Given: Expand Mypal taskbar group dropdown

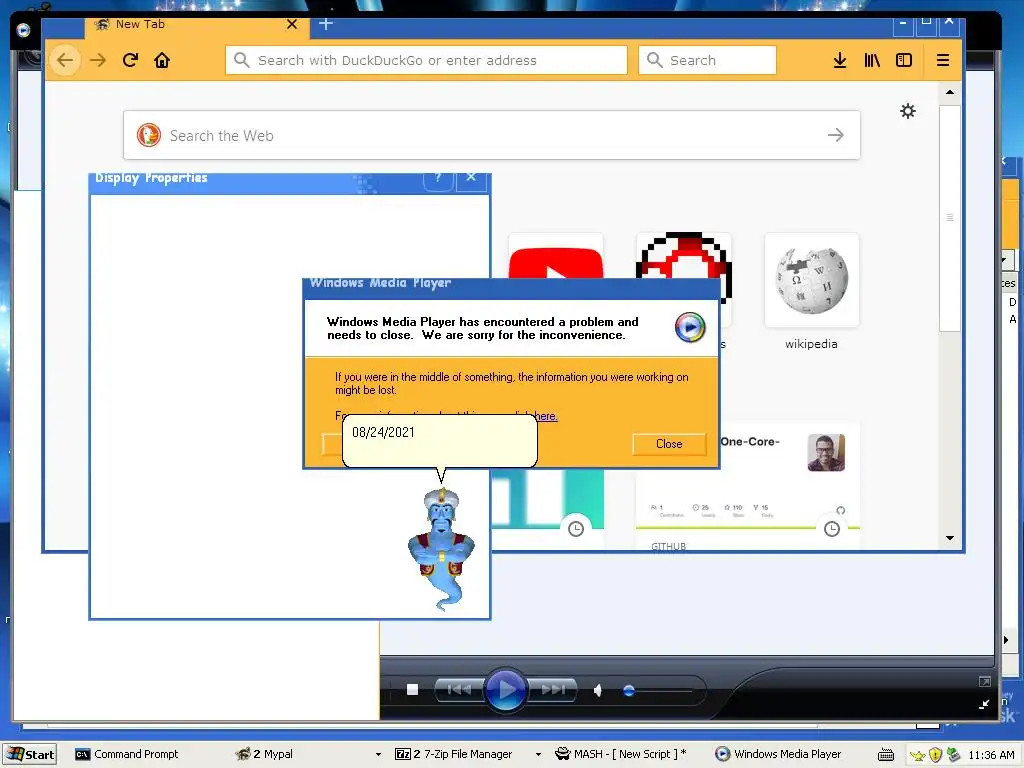Looking at the screenshot, I should 378,754.
